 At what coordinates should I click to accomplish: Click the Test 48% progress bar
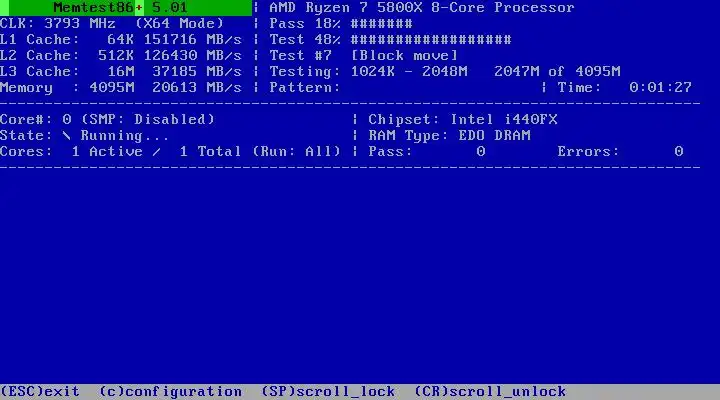pyautogui.click(x=390, y=39)
